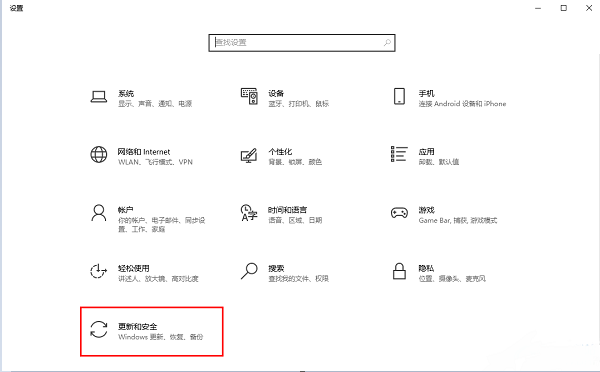Image resolution: width=600 pixels, height=372 pixels.
Task: Open the 设备 keyboard and speaker icon
Action: pos(249,96)
